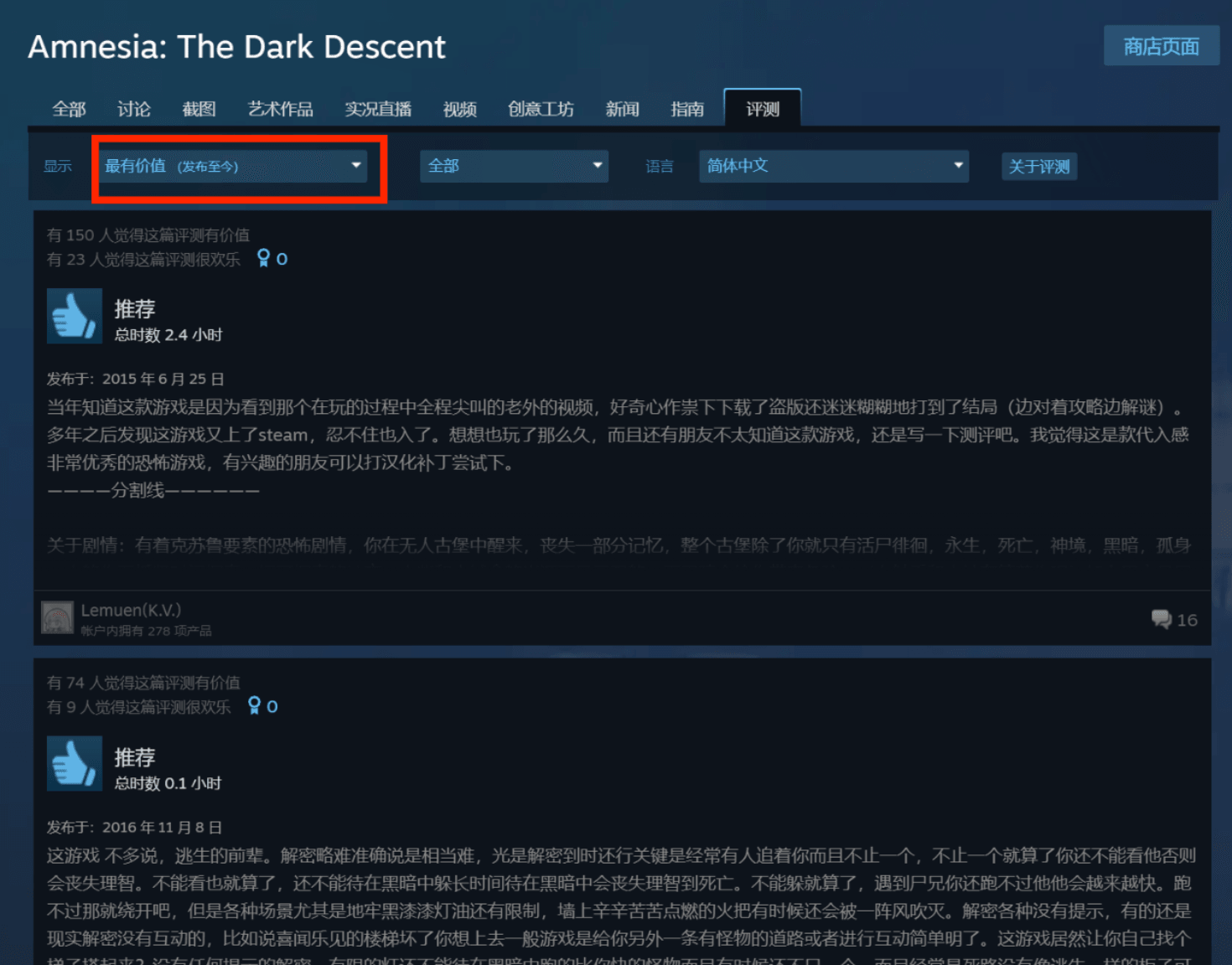Image resolution: width=1232 pixels, height=965 pixels.
Task: Click the text 有 74 人觉得这篇评测有价值
Action: [143, 683]
